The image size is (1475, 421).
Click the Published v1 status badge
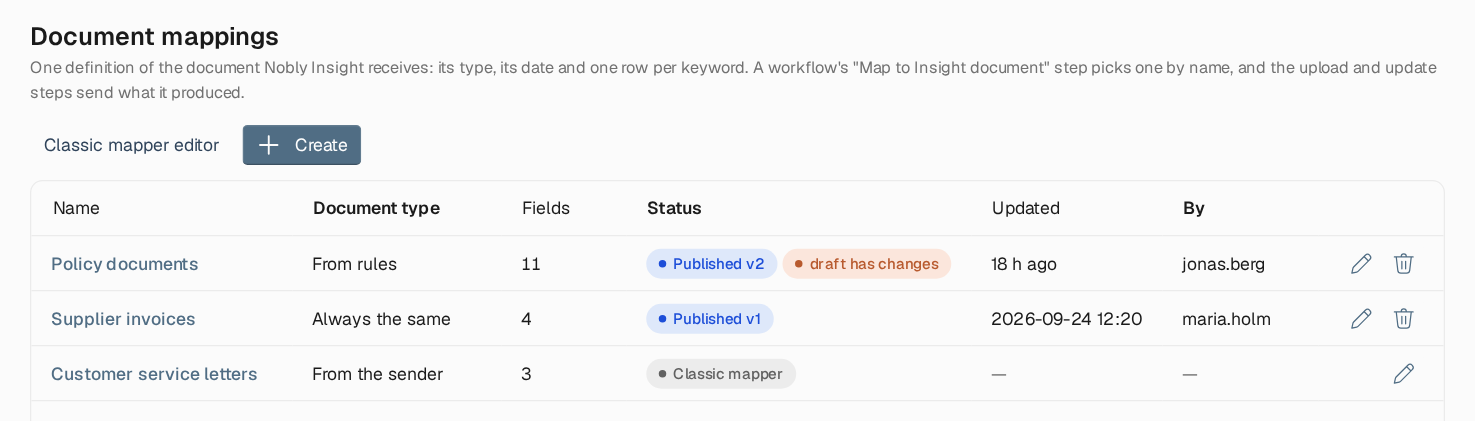point(710,319)
